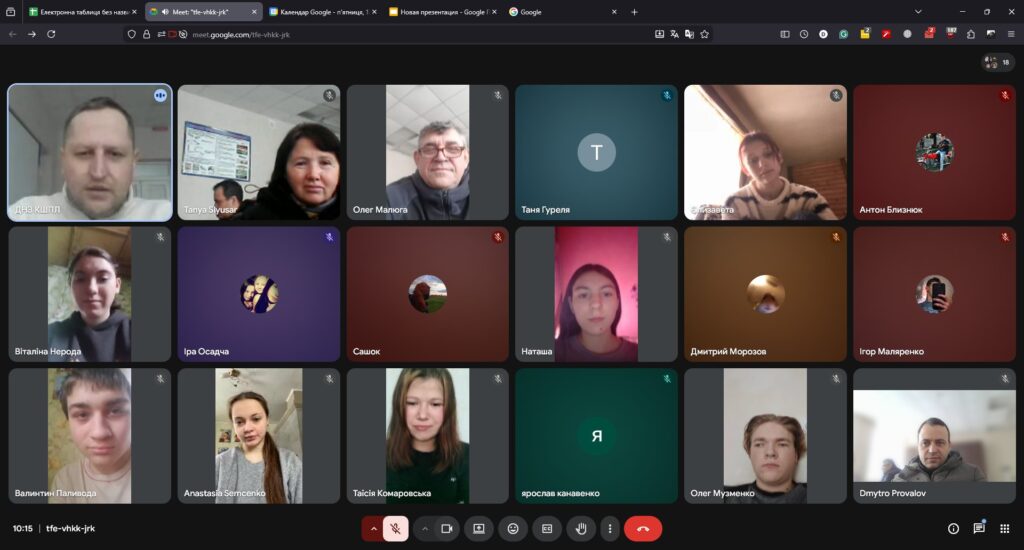
Task: Expand audio settings arrow beside microphone
Action: (374, 528)
